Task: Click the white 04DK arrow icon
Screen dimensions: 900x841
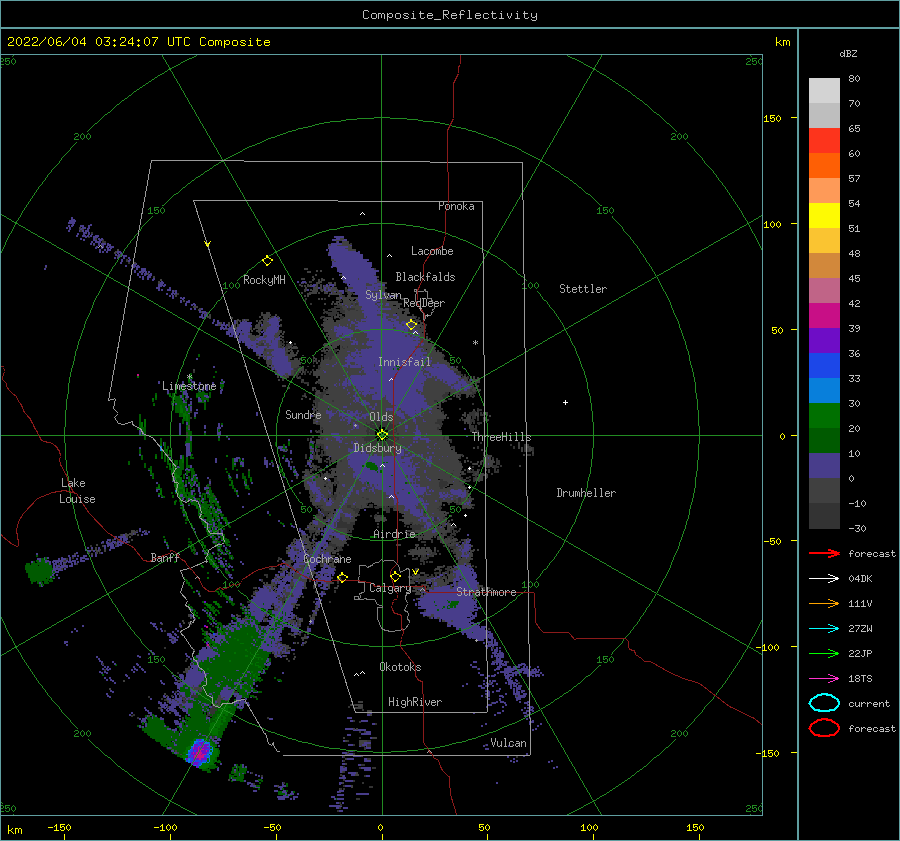Action: tap(824, 579)
